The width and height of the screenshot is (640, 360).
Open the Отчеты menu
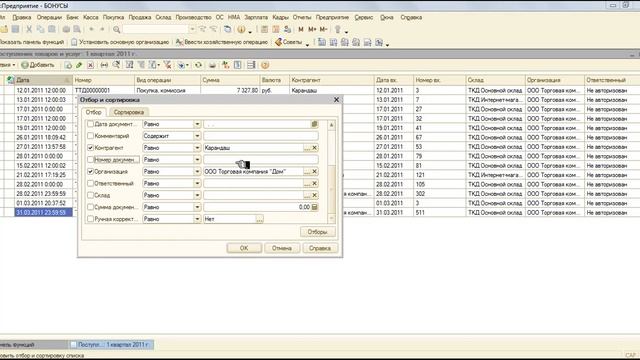tap(302, 18)
